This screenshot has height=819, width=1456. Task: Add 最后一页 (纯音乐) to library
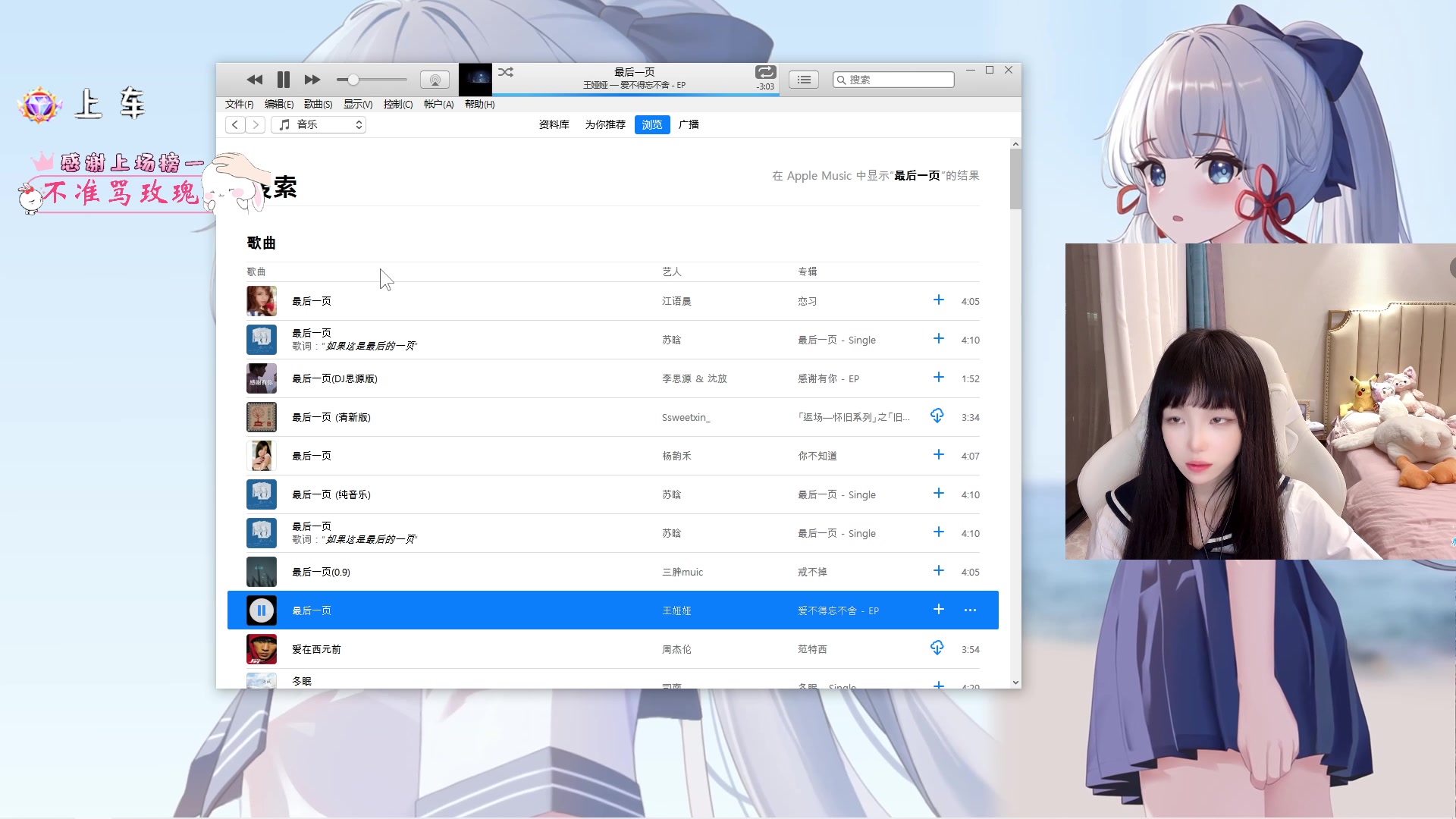[x=939, y=494]
